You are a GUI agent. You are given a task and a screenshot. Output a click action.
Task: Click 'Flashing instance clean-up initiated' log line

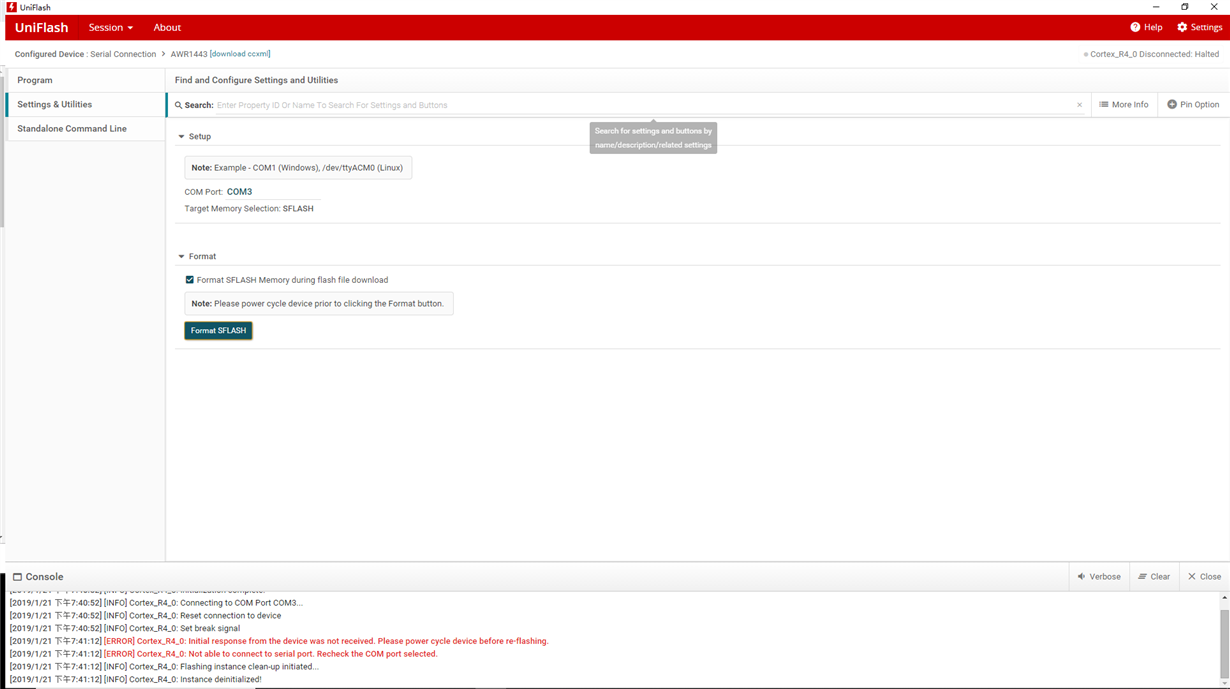[164, 666]
